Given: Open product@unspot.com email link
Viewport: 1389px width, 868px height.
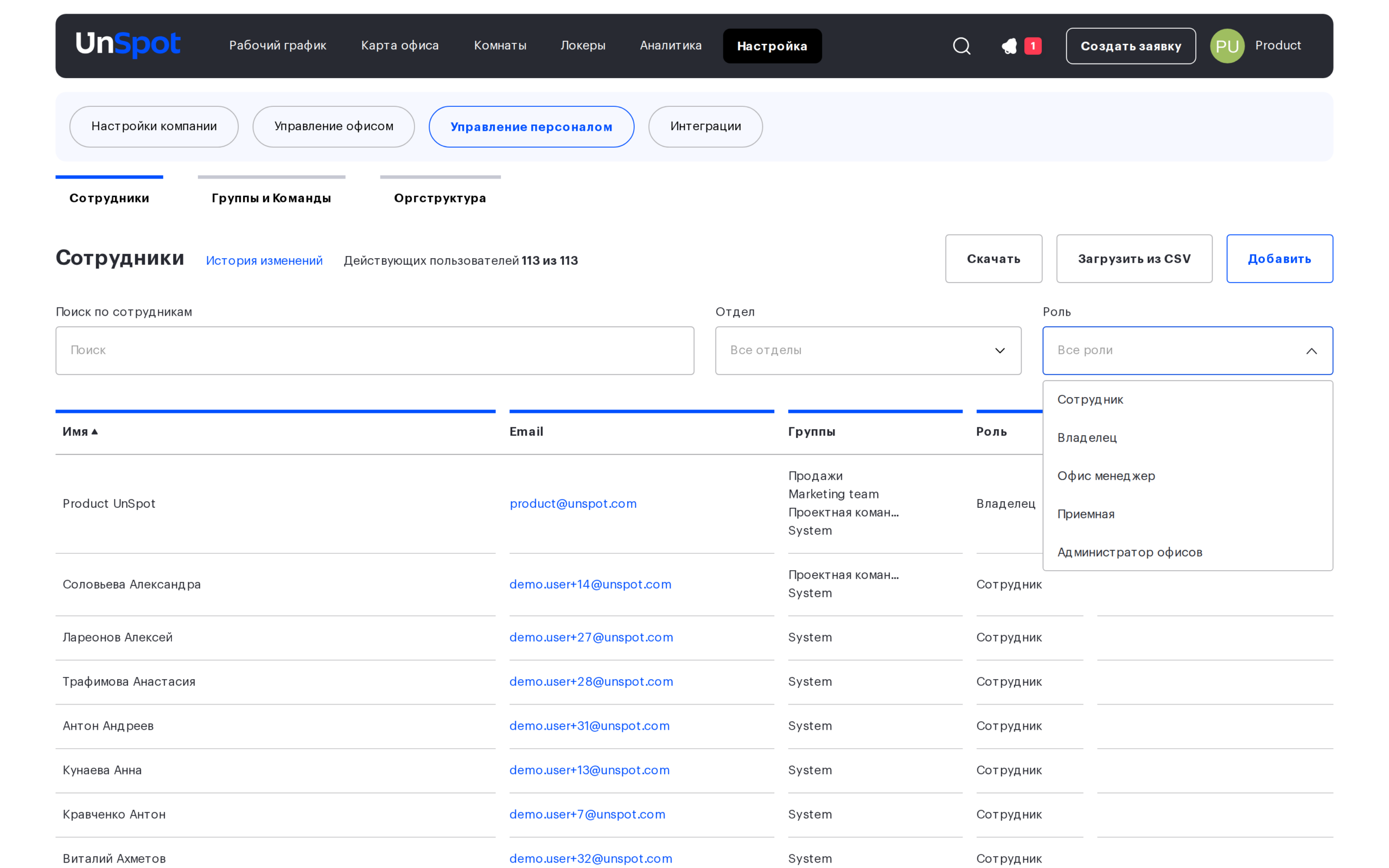Looking at the screenshot, I should click(573, 503).
